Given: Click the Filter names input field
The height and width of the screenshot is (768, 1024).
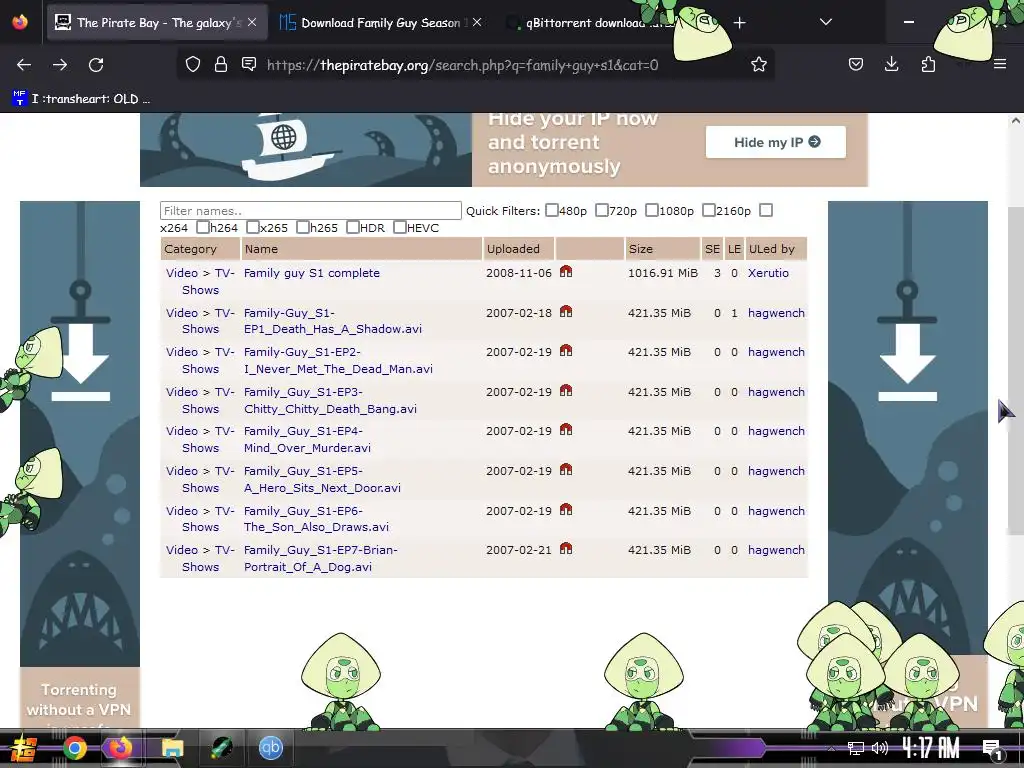Looking at the screenshot, I should tap(311, 210).
